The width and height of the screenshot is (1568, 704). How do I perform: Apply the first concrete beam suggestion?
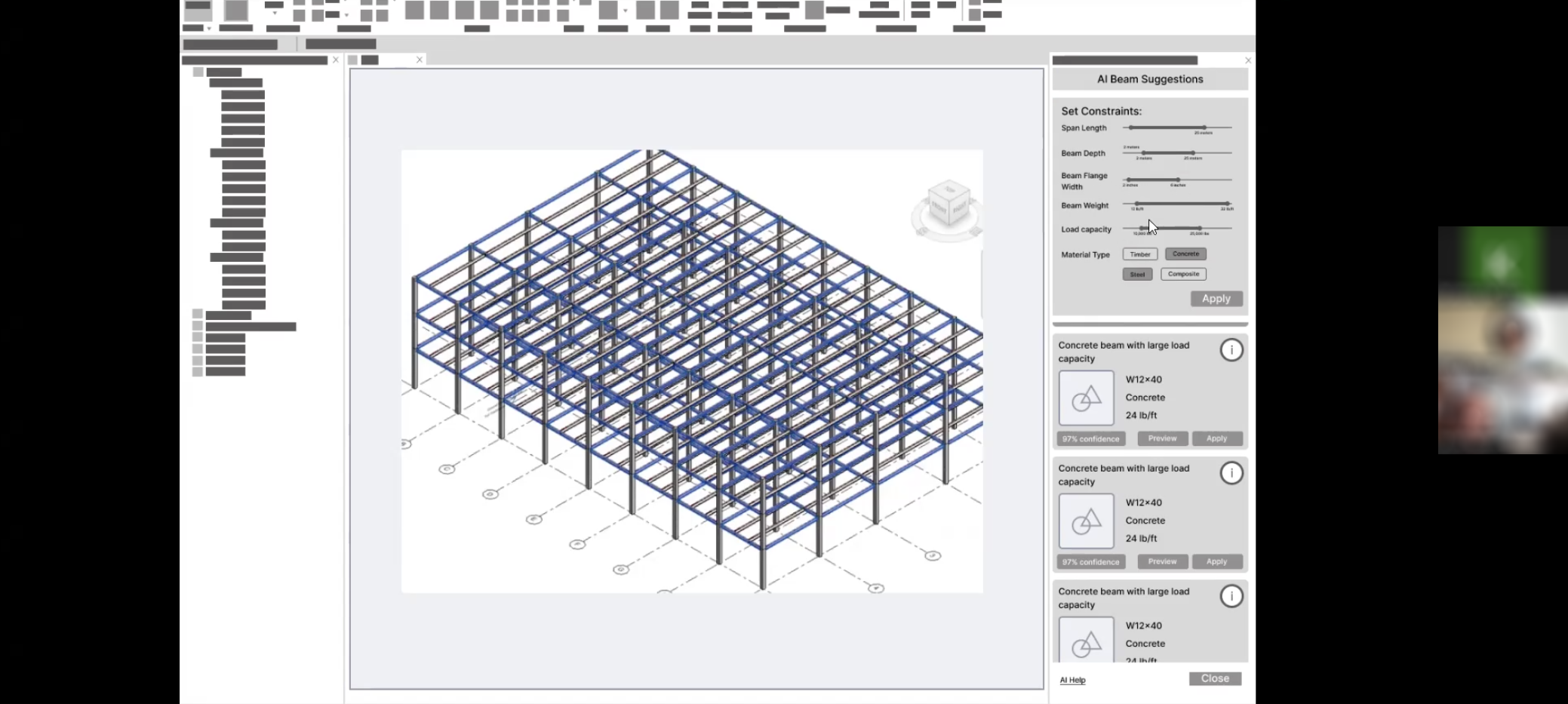point(1216,438)
